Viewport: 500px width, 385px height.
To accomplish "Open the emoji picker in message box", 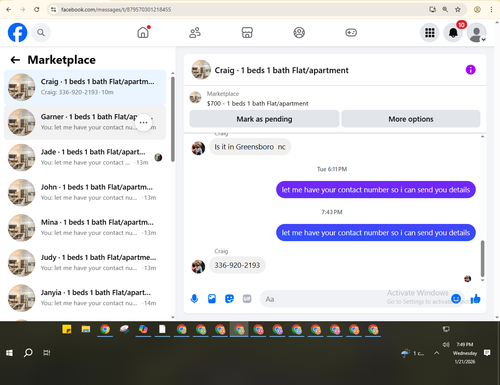I will click(456, 299).
